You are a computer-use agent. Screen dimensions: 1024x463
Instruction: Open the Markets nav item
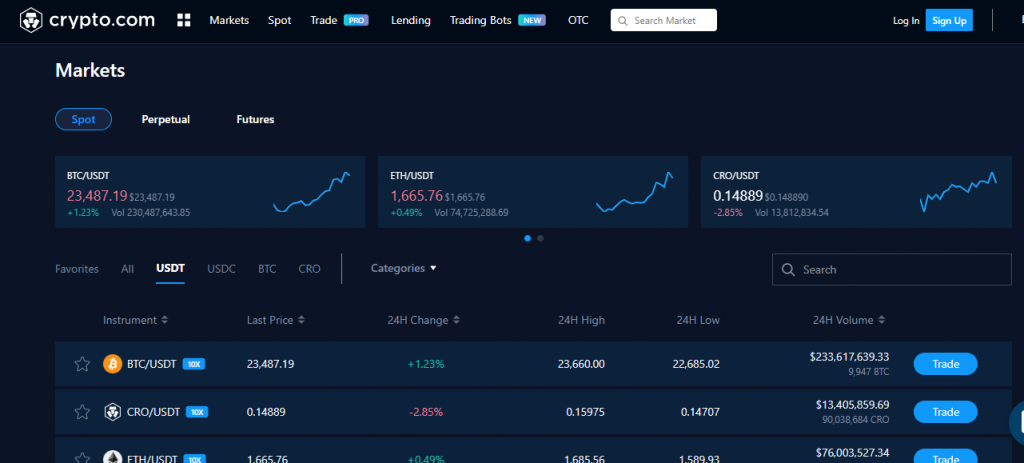(x=229, y=20)
